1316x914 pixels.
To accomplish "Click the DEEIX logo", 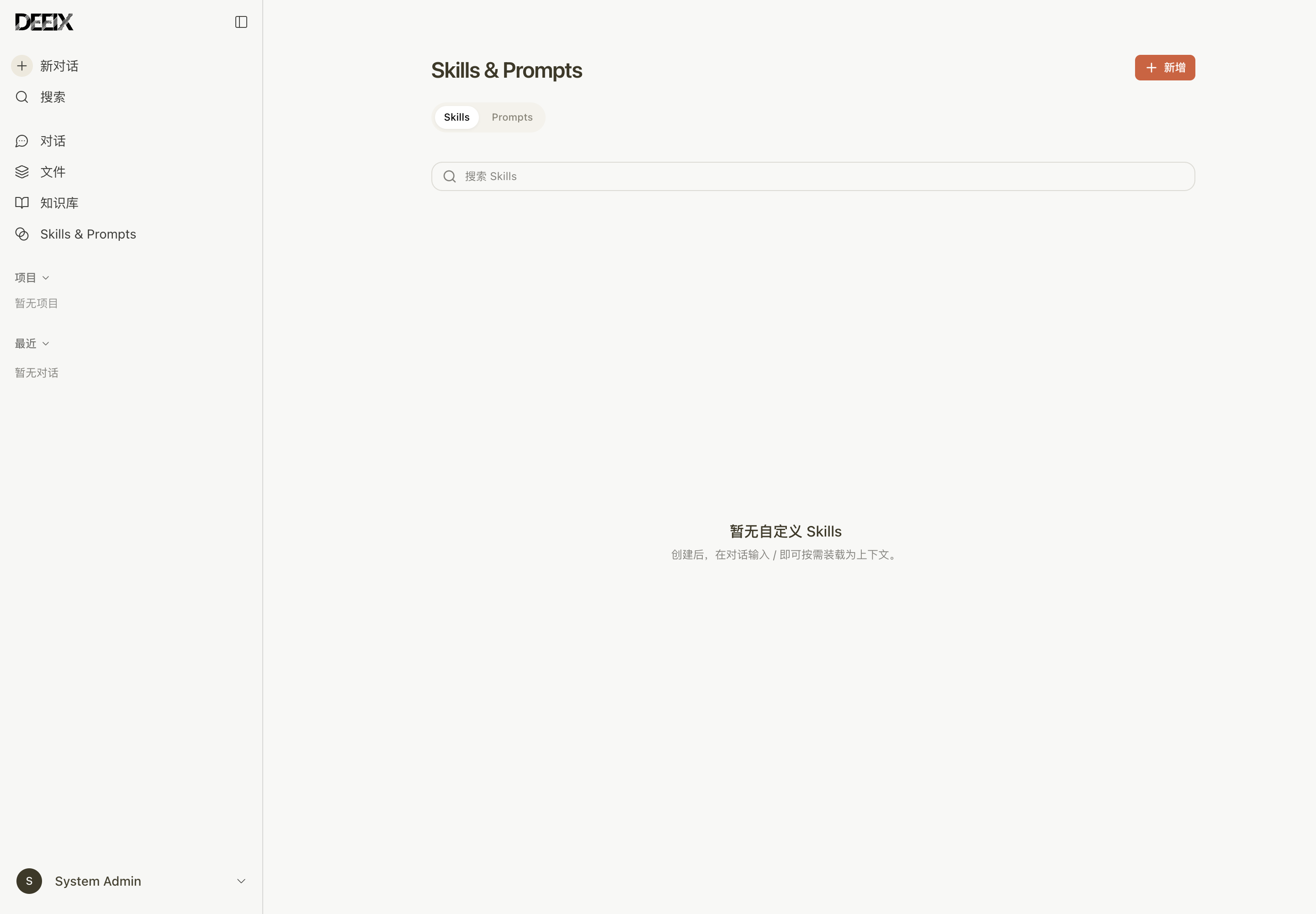I will click(x=44, y=22).
